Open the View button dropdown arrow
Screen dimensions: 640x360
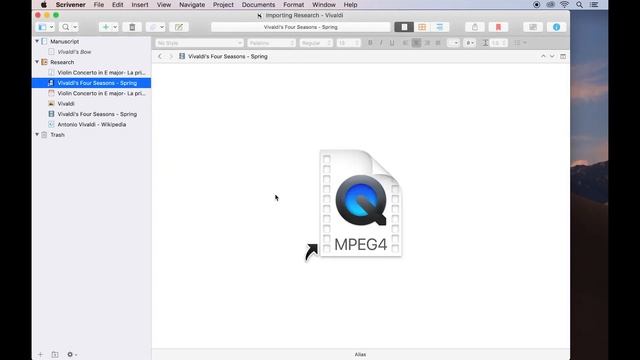(51, 27)
